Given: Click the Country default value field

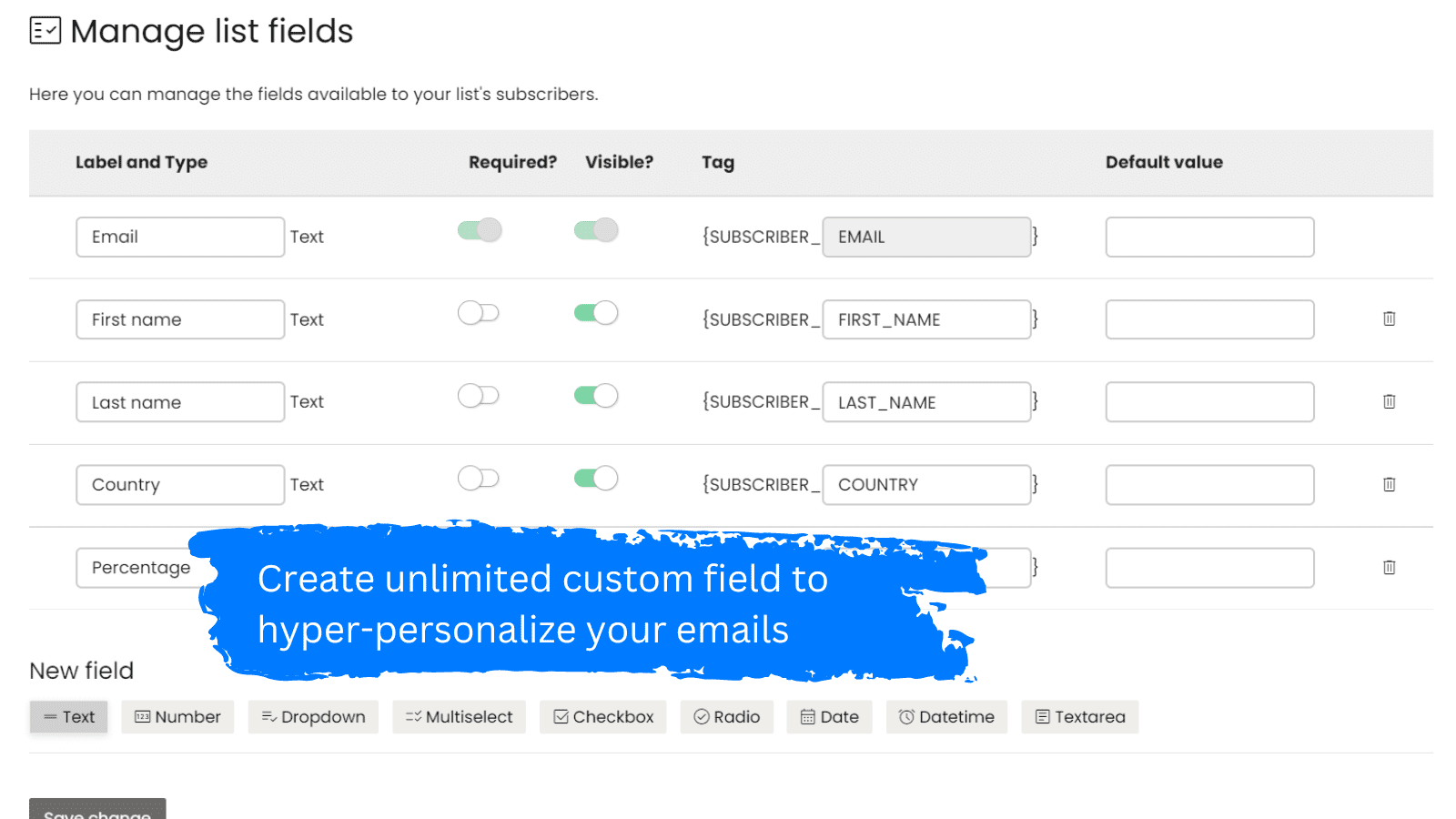Looking at the screenshot, I should tap(1209, 485).
